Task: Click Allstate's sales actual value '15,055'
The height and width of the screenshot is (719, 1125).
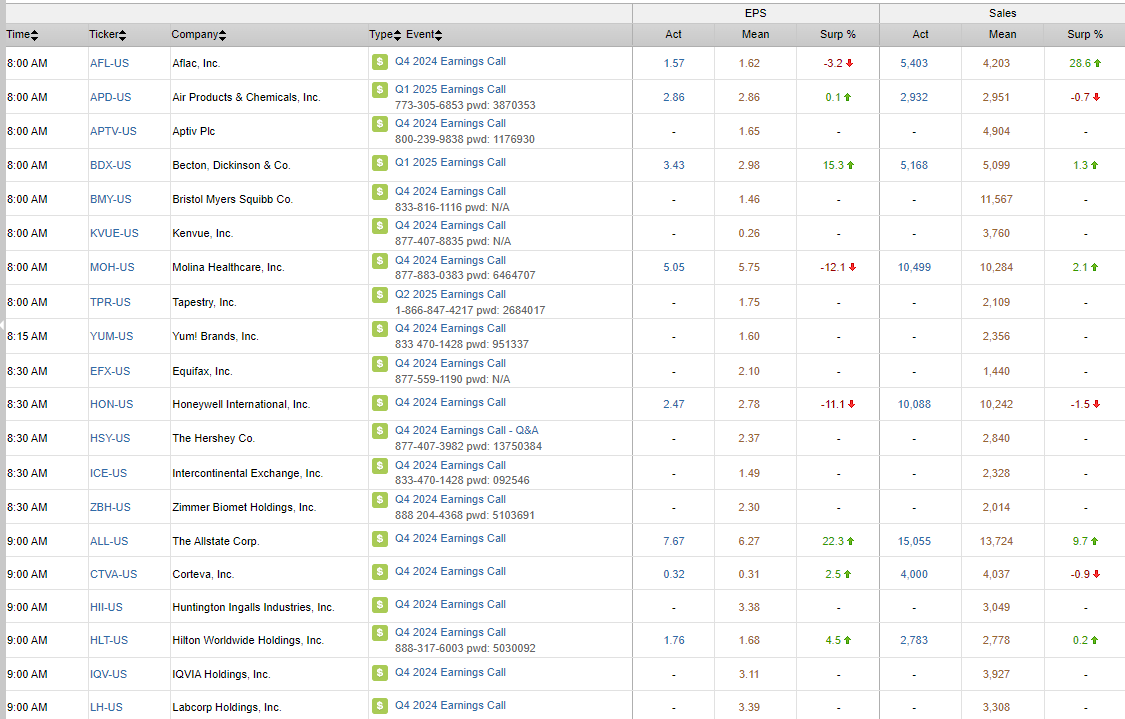Action: 914,541
